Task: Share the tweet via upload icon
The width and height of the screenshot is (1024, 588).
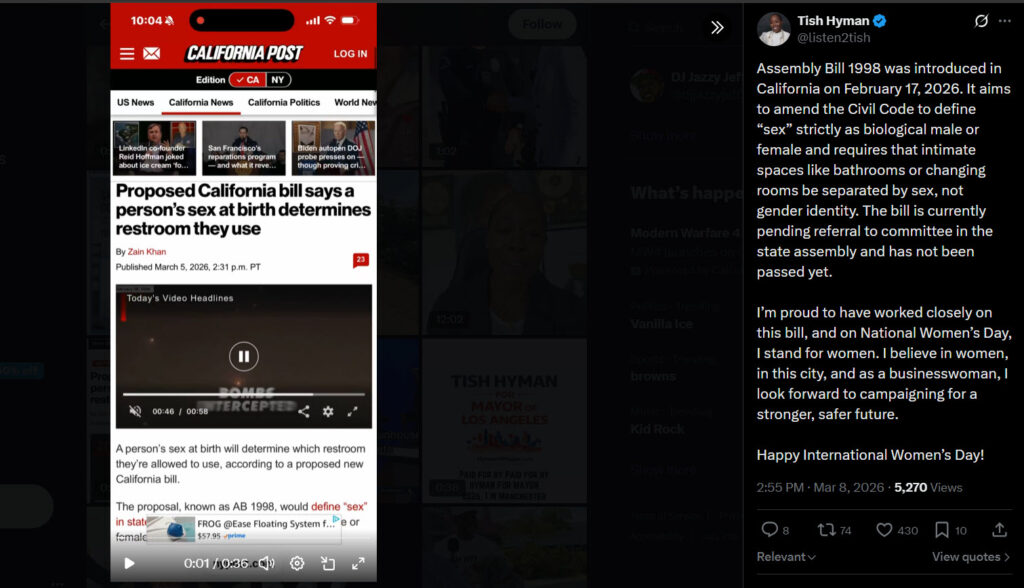Action: click(x=999, y=530)
